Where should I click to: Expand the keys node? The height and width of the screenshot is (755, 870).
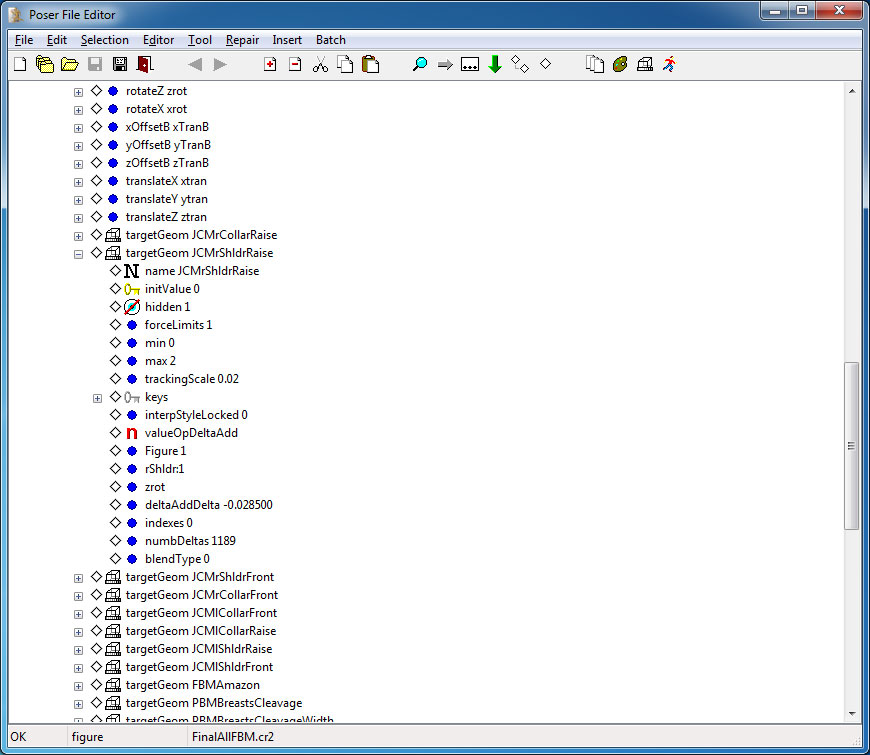pos(97,397)
